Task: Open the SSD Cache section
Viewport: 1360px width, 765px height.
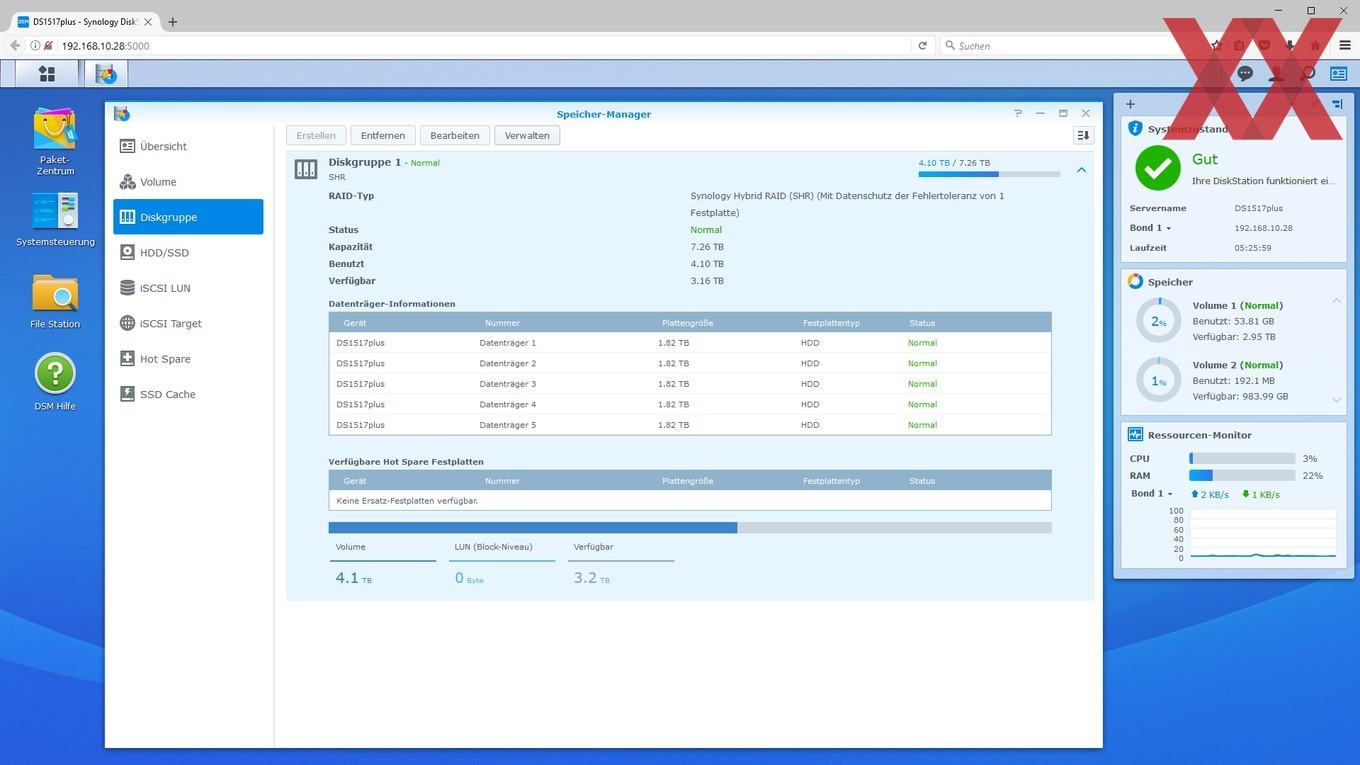Action: pyautogui.click(x=188, y=394)
